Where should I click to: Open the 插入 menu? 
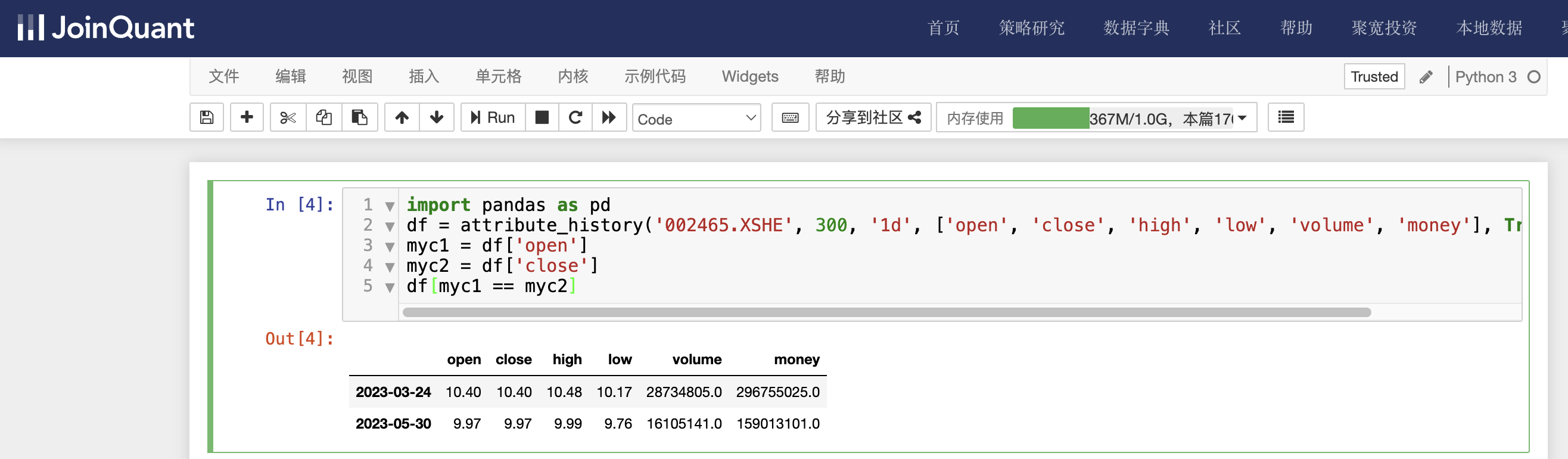point(424,76)
